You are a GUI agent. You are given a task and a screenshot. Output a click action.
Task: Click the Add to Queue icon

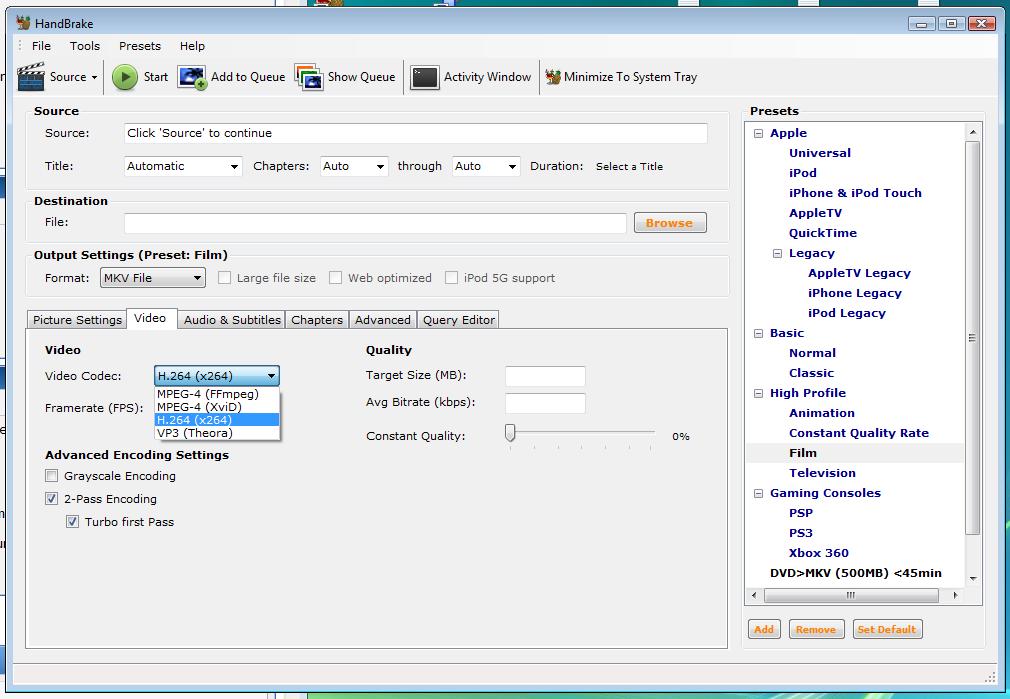(192, 77)
